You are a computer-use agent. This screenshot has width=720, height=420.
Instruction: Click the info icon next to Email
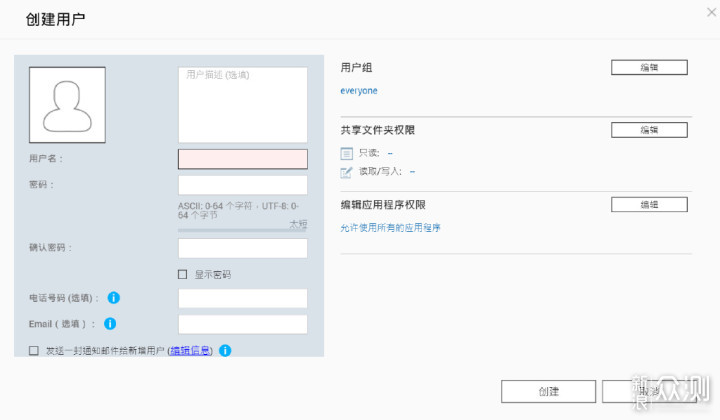110,324
